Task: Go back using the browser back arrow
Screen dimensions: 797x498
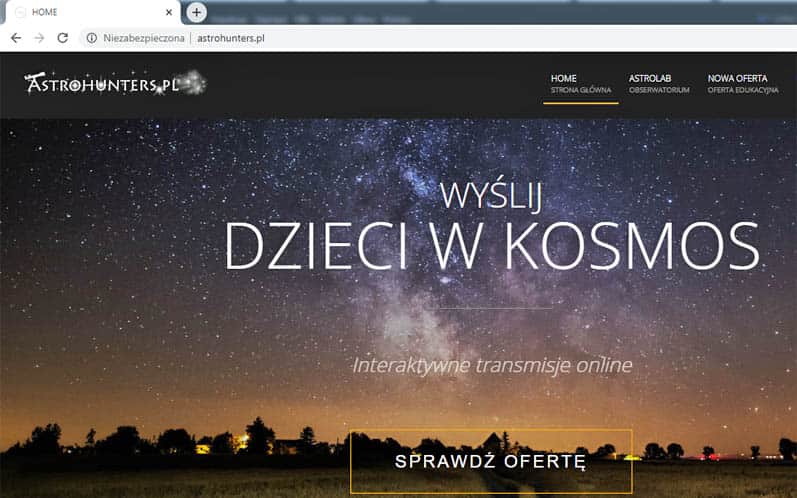Action: (x=15, y=38)
